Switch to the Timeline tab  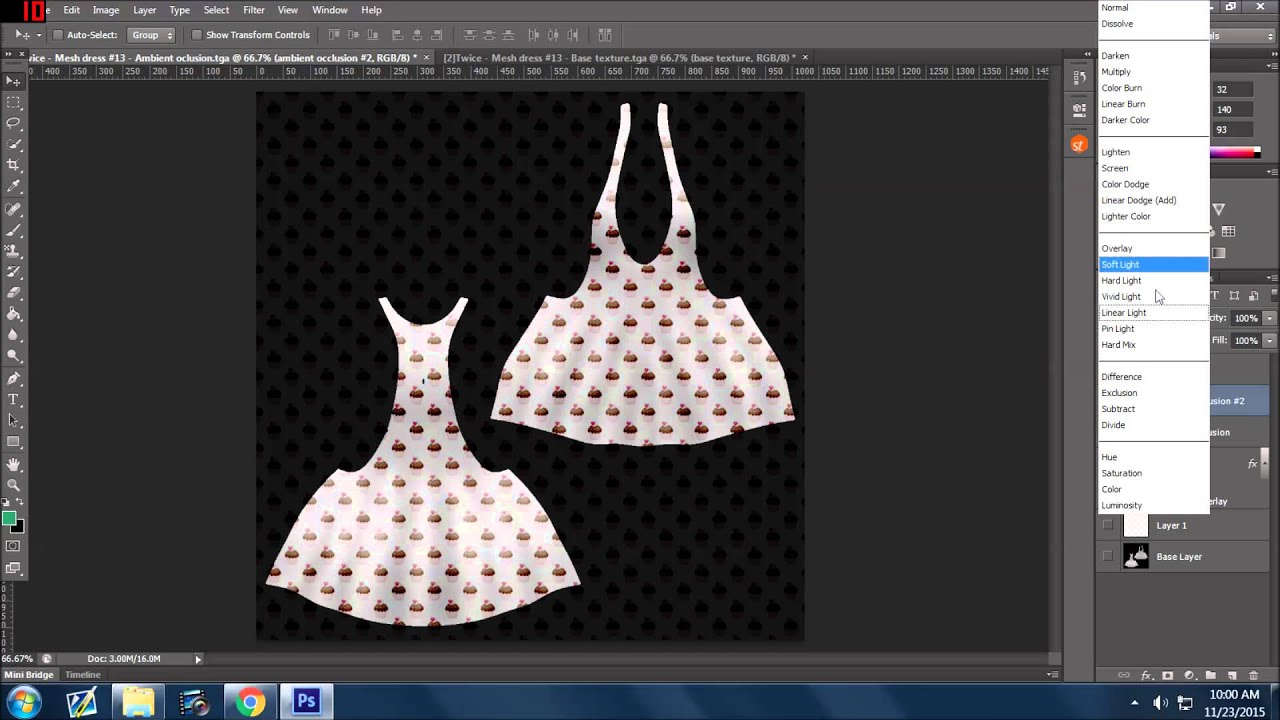83,675
